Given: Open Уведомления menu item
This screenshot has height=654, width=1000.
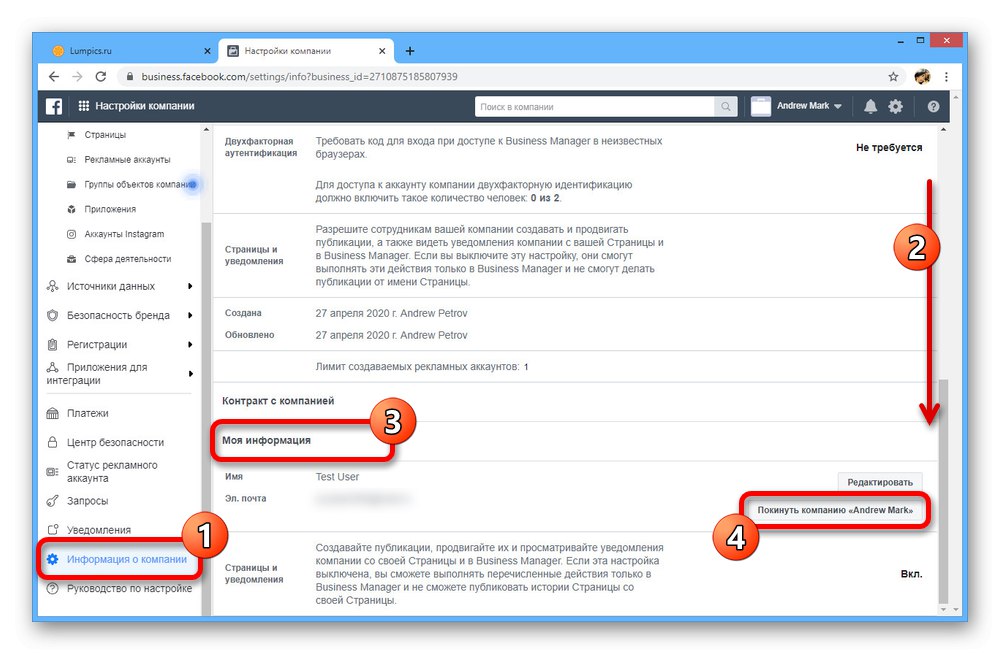Looking at the screenshot, I should (x=98, y=530).
